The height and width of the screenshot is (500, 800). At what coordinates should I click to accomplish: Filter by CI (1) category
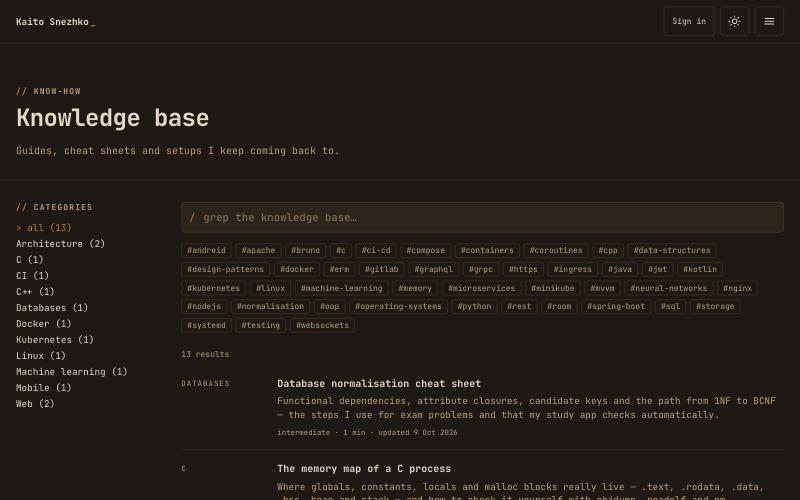pos(33,276)
